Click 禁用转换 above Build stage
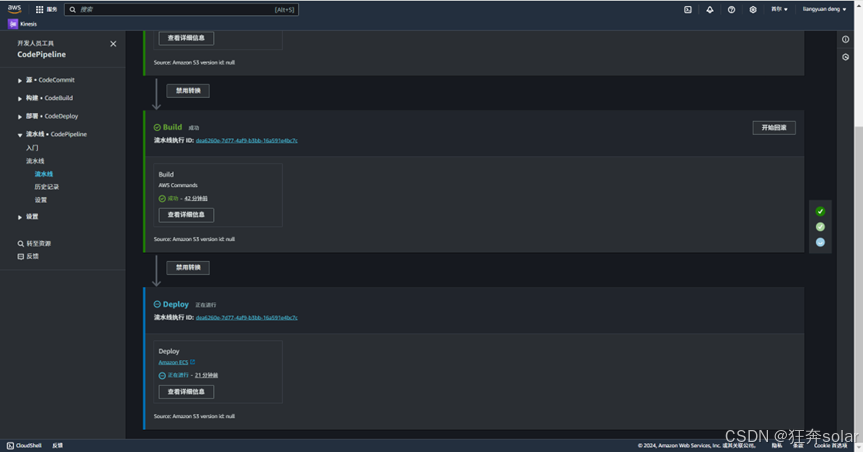Screen dimensions: 863x452 pos(188,91)
